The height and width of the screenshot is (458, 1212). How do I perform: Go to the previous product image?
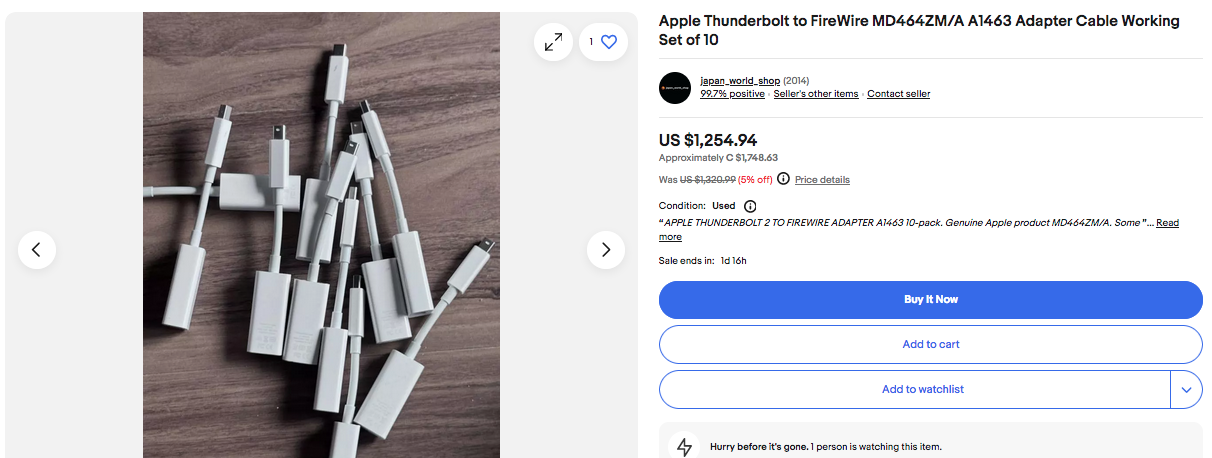coord(37,250)
